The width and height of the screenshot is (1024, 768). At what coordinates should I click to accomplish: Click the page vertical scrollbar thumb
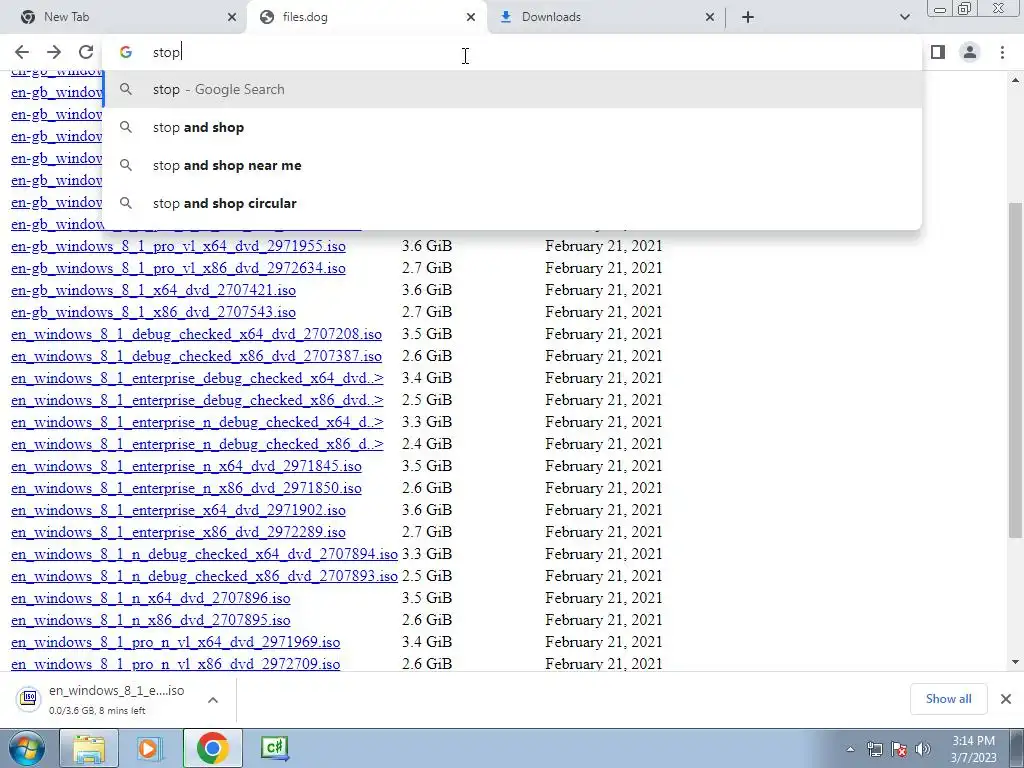pos(1016,370)
